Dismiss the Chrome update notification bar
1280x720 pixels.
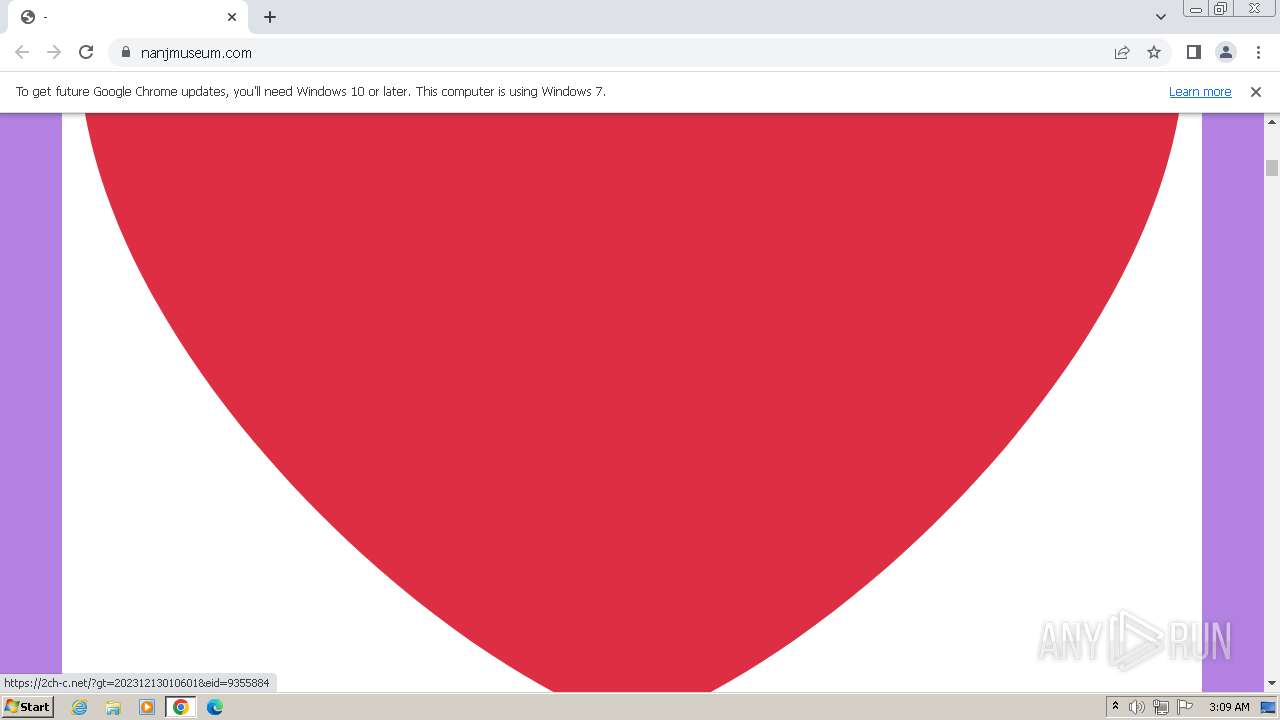[1256, 91]
